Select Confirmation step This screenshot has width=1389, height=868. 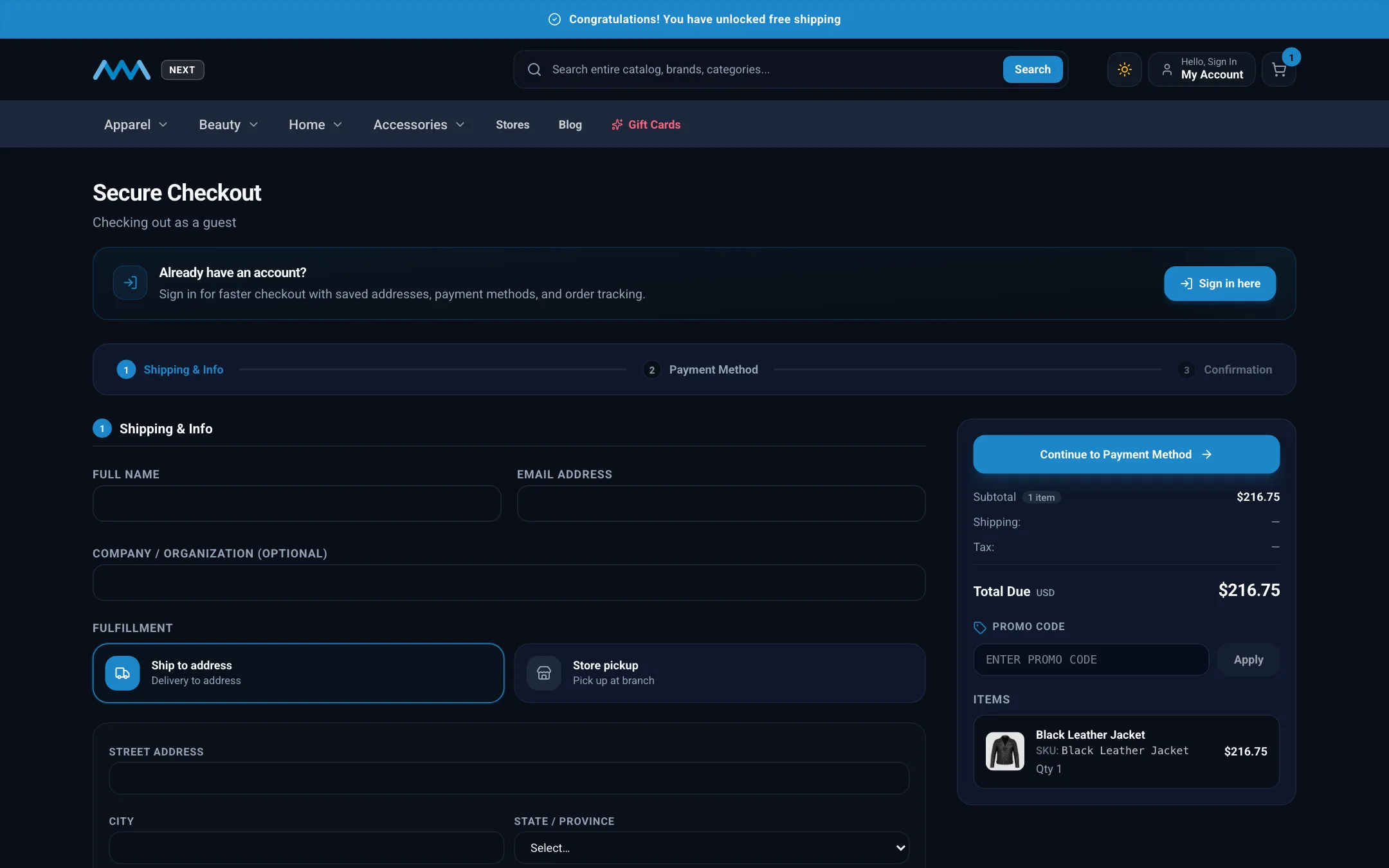click(1224, 370)
